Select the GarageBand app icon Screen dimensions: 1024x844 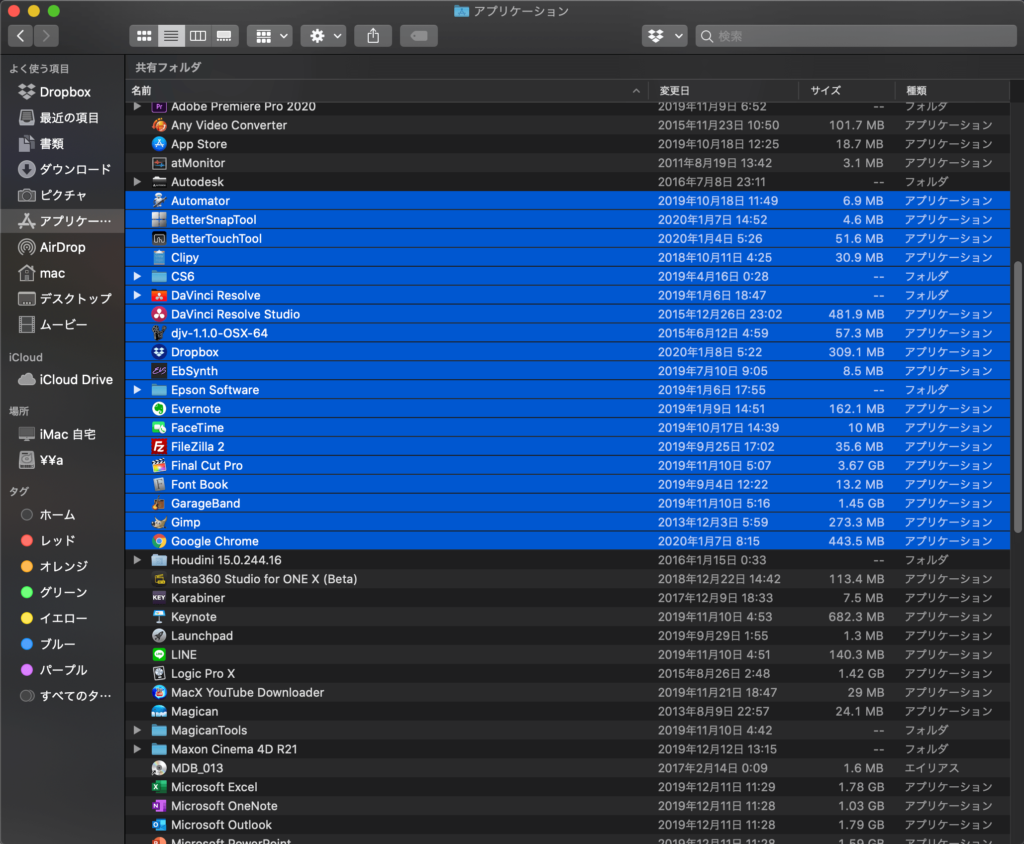pyautogui.click(x=159, y=504)
